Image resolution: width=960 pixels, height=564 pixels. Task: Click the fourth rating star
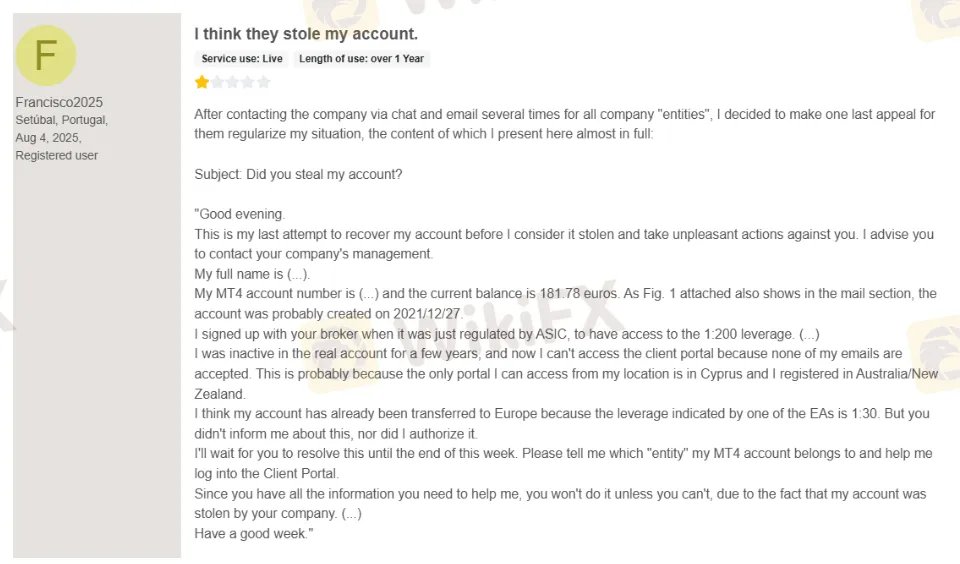coord(248,82)
